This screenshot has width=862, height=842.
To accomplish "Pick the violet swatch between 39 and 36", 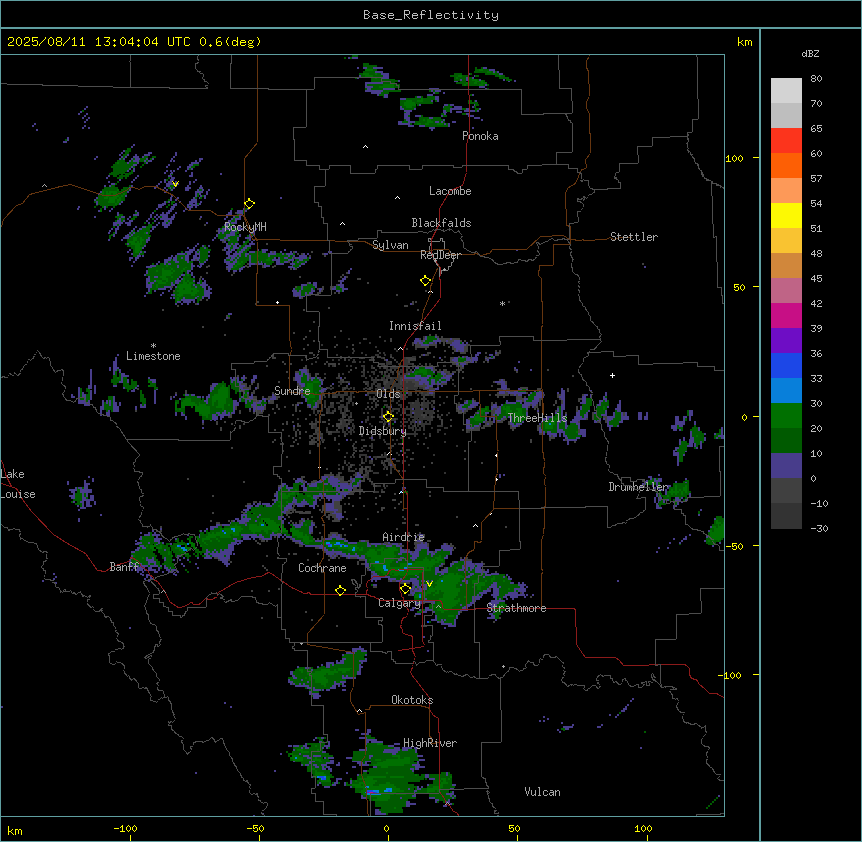I will (x=786, y=340).
